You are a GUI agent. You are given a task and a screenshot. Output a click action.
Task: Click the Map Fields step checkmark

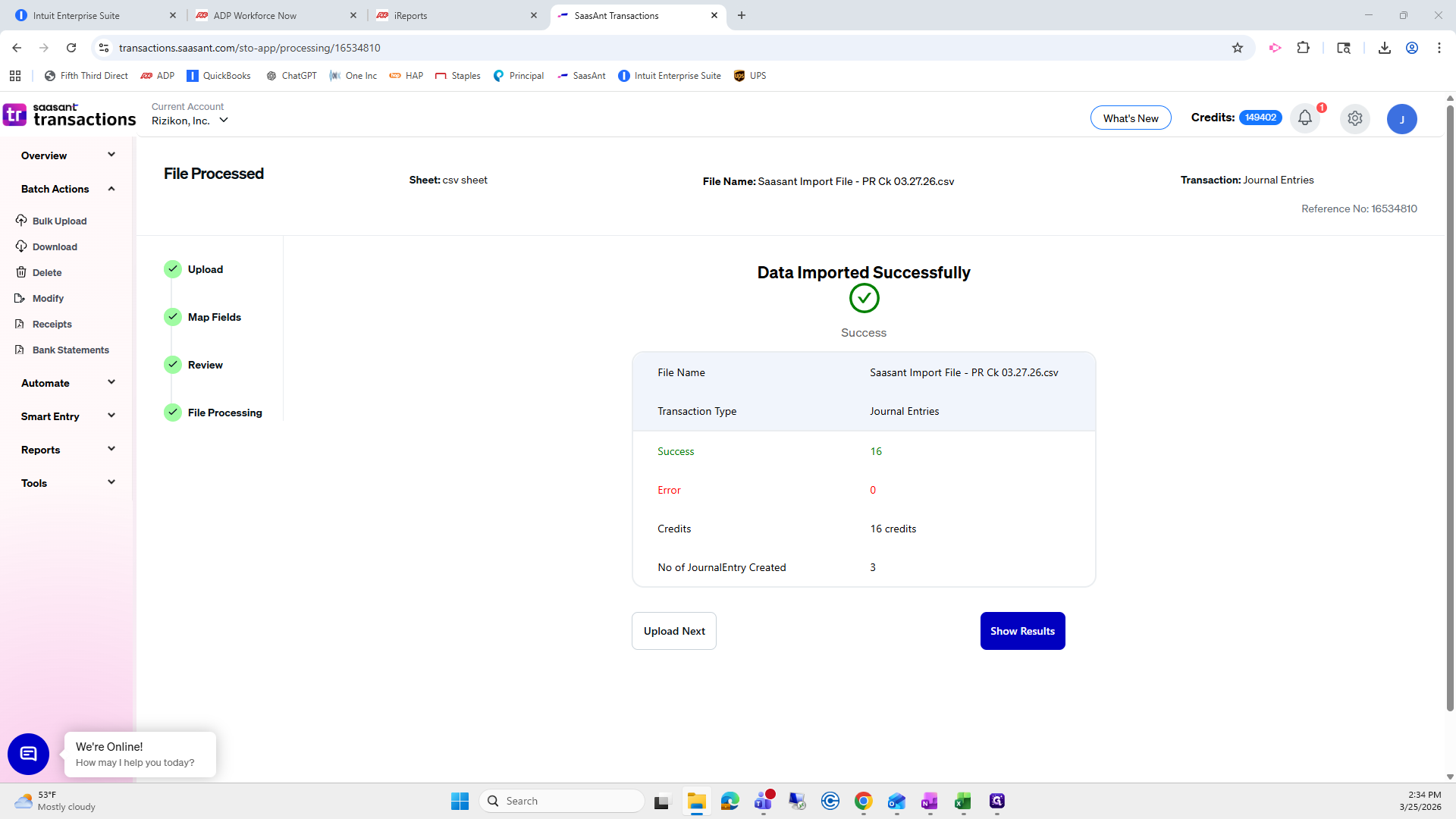coord(173,317)
